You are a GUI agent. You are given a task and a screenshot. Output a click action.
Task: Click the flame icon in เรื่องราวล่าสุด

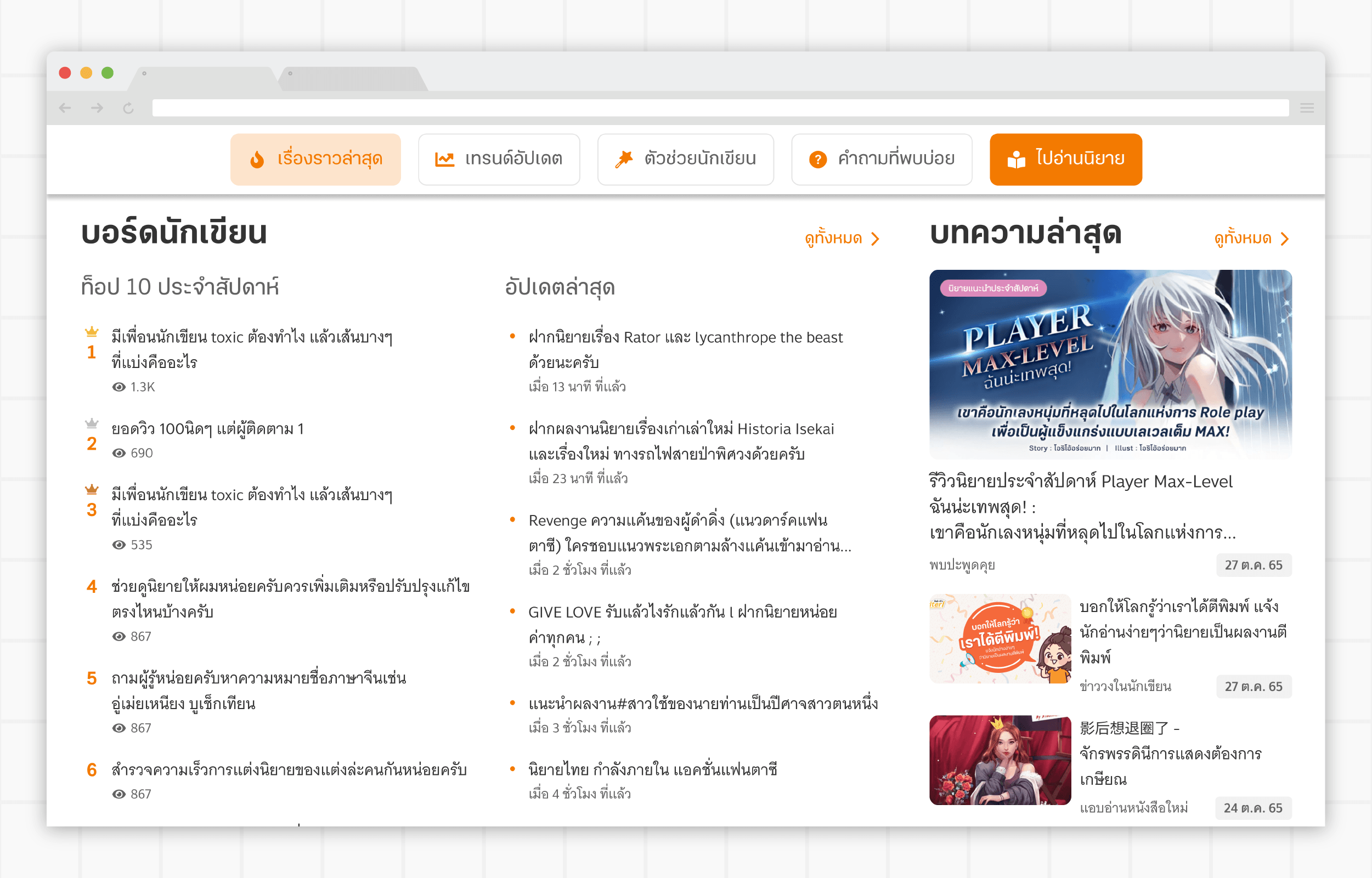coord(257,159)
